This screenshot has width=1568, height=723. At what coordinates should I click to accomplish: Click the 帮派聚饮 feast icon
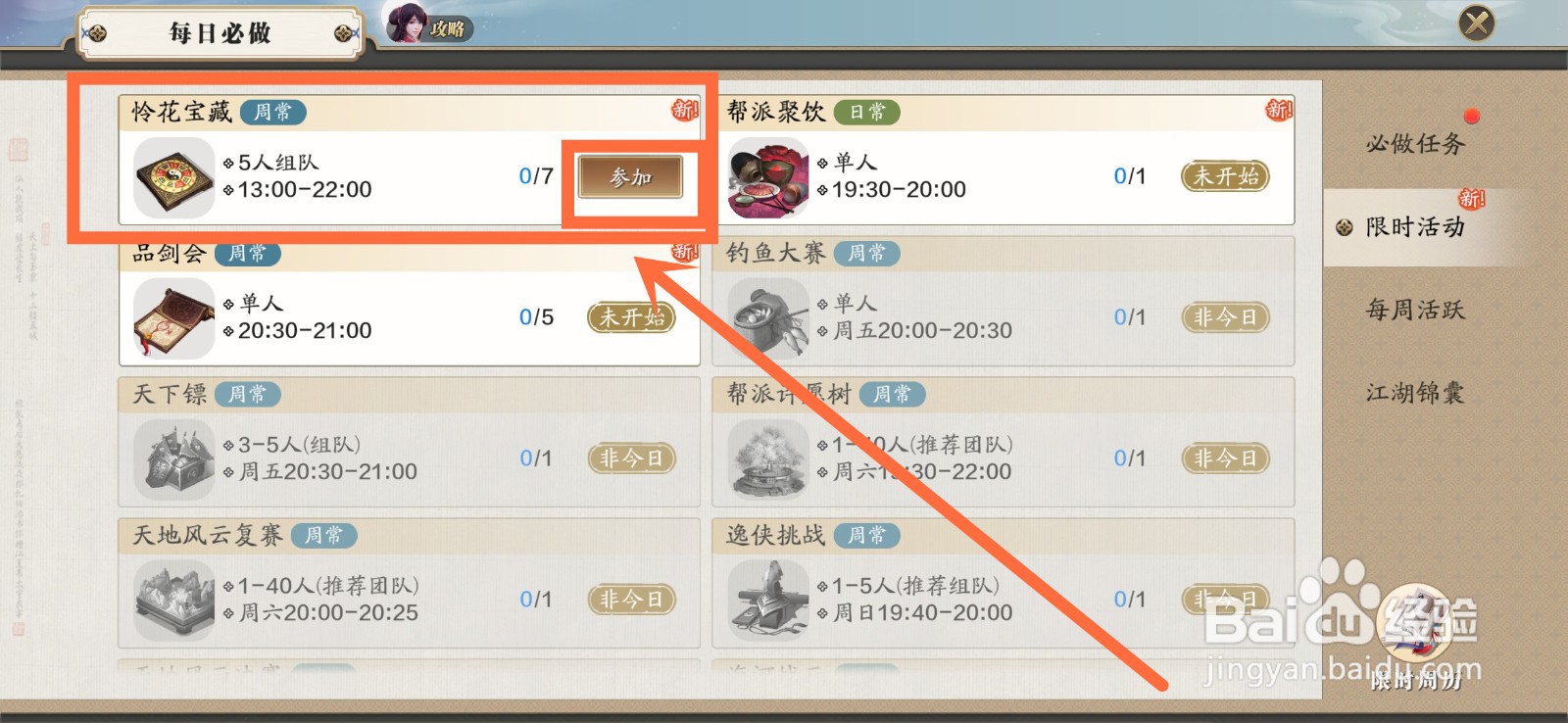click(768, 177)
